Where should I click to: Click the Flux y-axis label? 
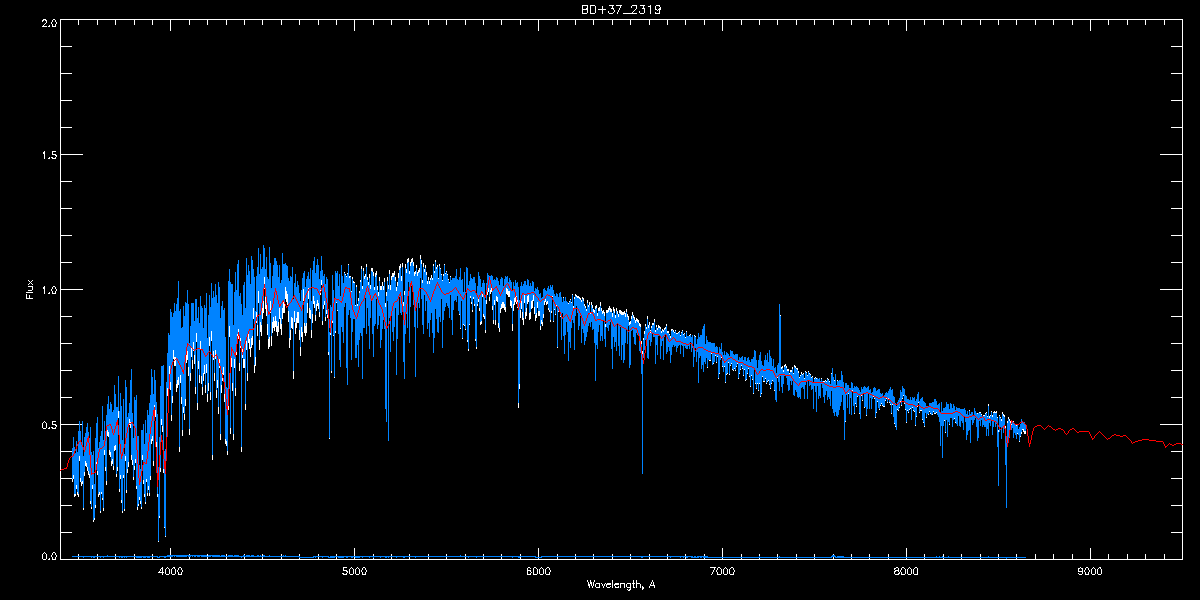pos(30,290)
